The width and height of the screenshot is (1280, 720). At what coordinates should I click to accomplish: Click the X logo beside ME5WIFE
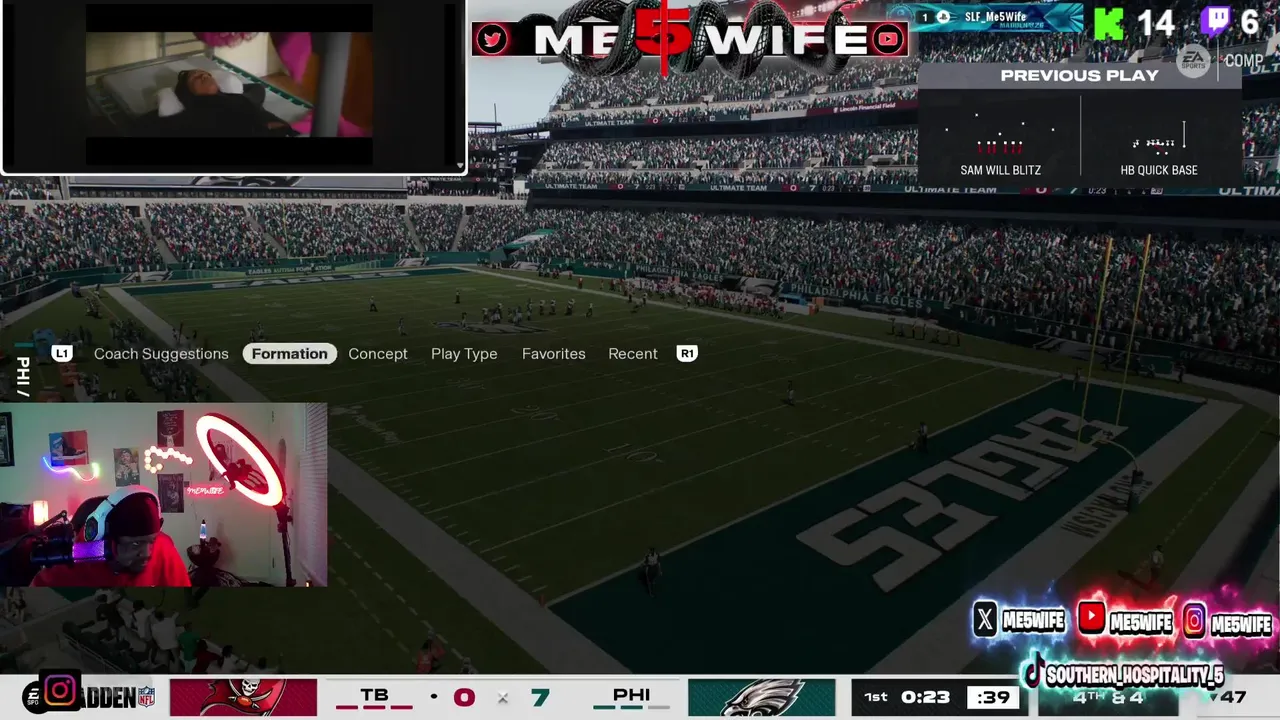pos(985,621)
